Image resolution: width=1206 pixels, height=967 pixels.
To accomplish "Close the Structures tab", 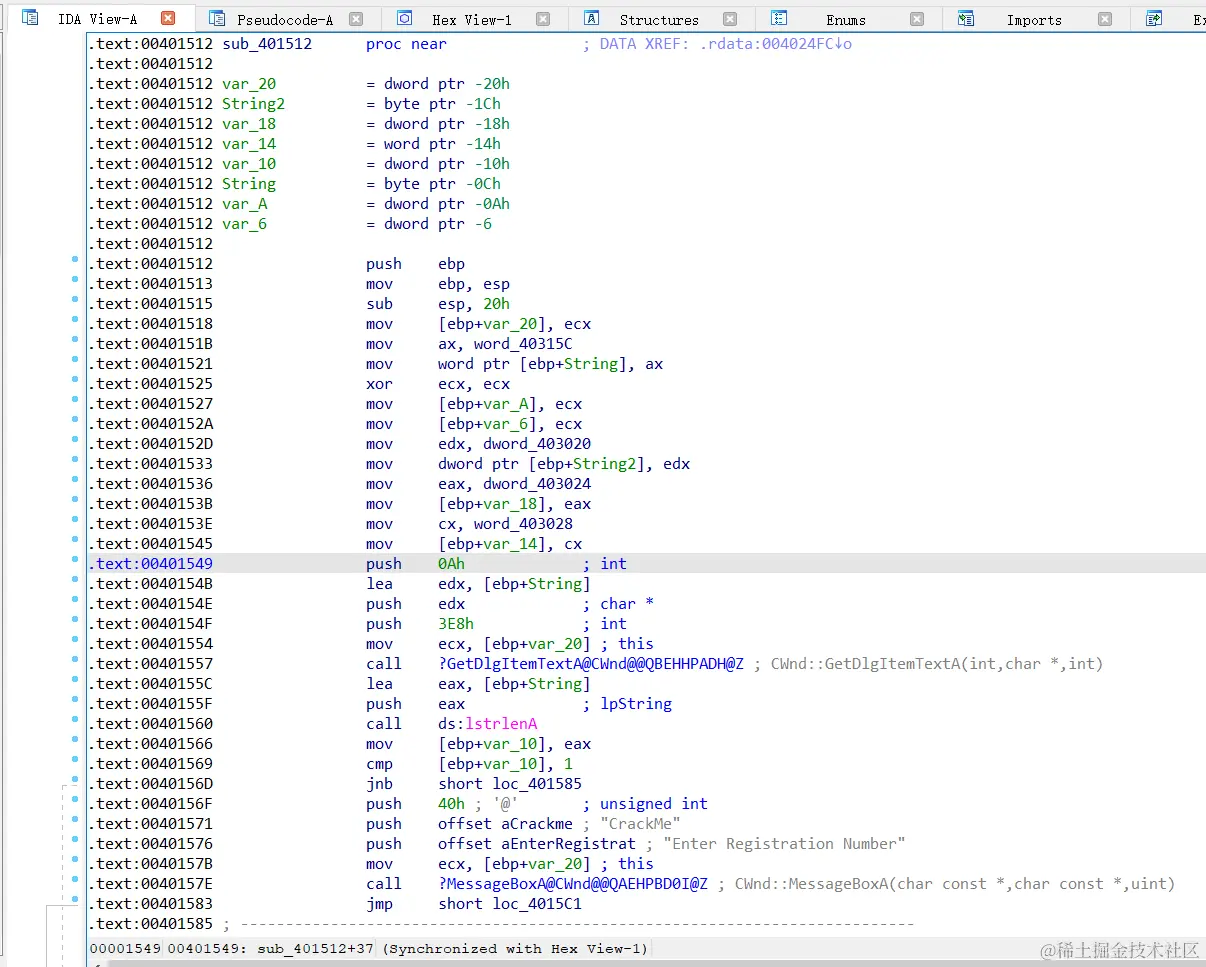I will tap(730, 18).
